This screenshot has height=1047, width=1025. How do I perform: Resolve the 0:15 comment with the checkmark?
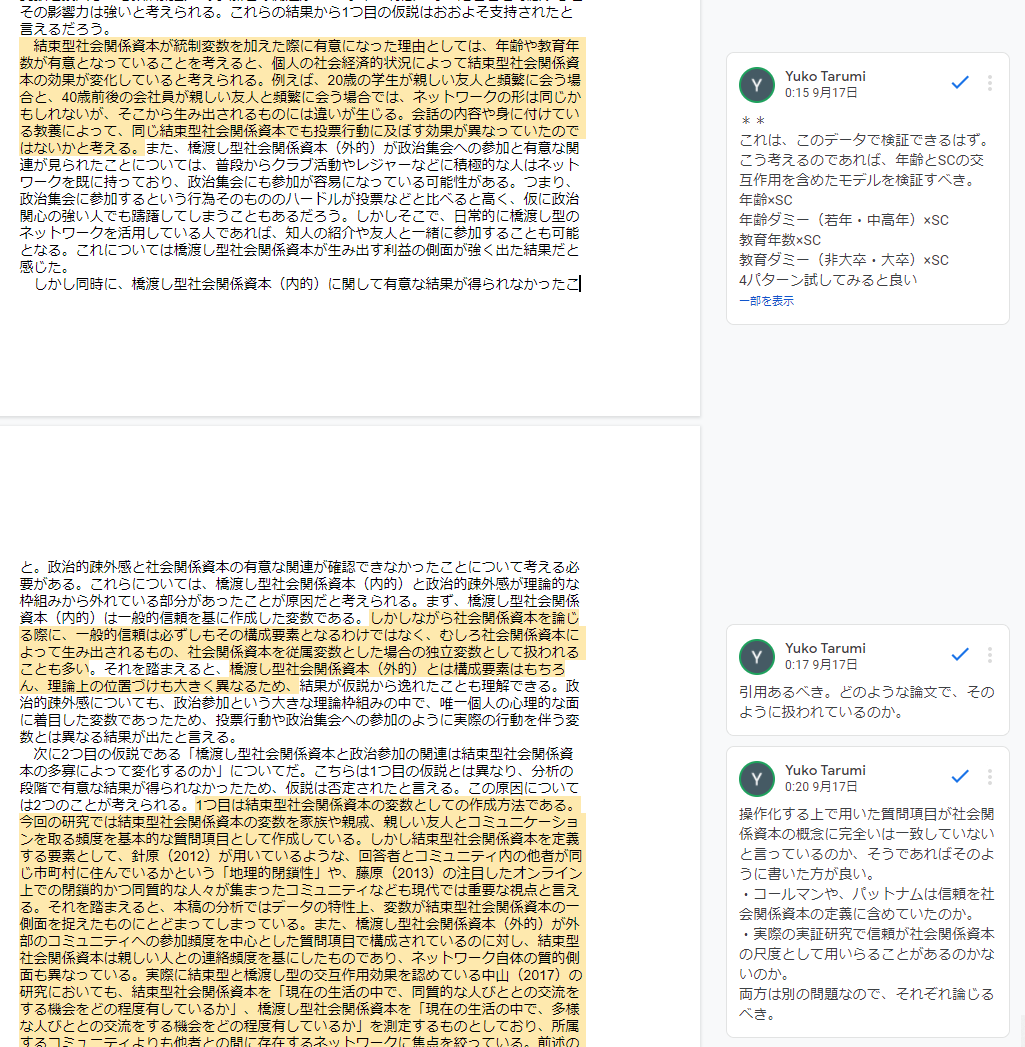[x=960, y=83]
